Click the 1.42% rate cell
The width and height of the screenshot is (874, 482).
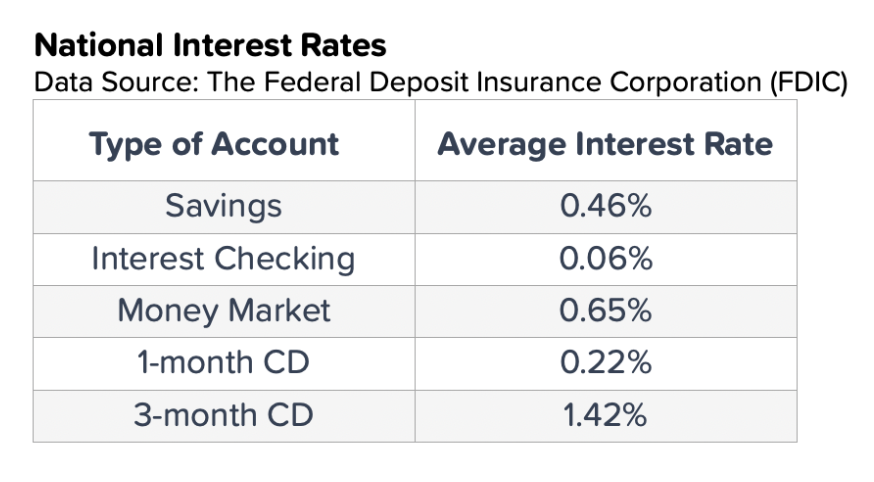[x=605, y=415]
